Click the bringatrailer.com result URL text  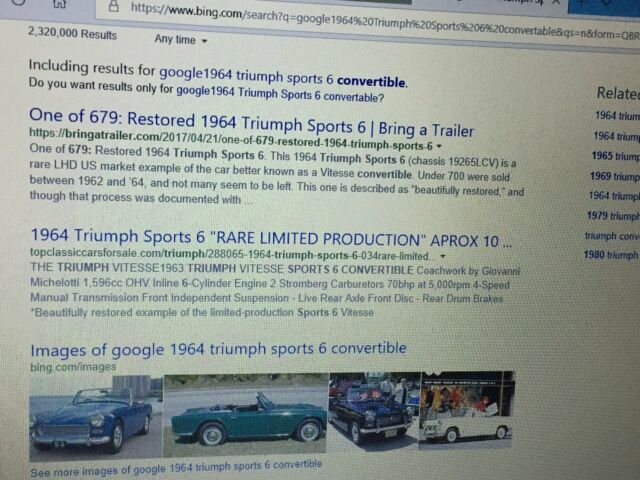pos(231,140)
